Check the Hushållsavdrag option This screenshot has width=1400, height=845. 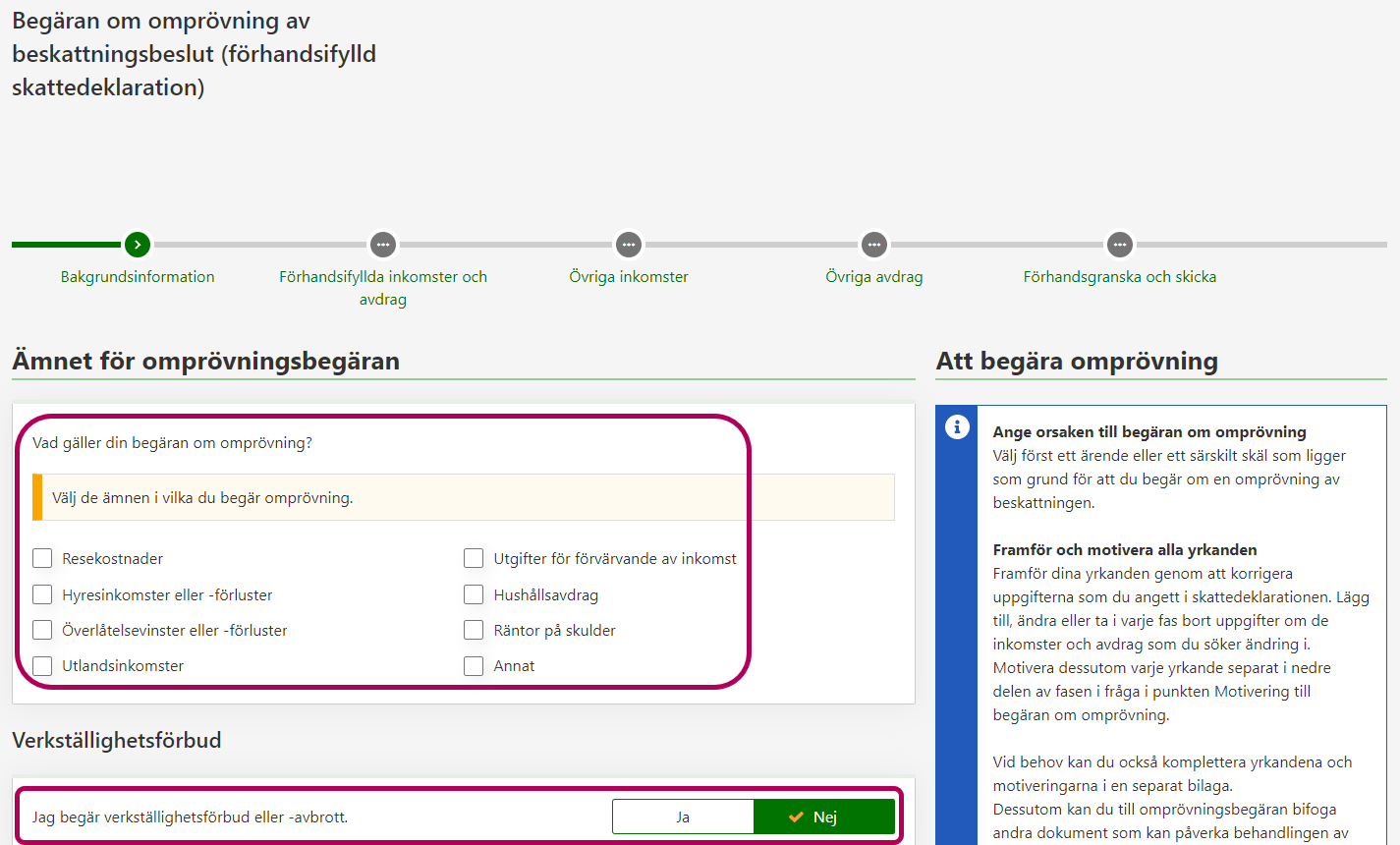pyautogui.click(x=474, y=594)
